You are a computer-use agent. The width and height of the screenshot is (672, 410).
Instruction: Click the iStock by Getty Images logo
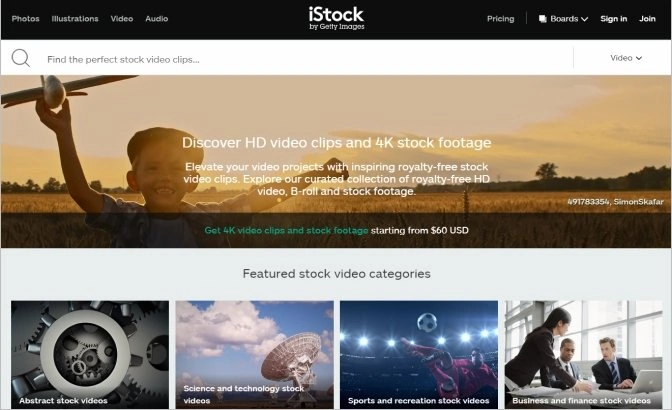click(x=336, y=18)
